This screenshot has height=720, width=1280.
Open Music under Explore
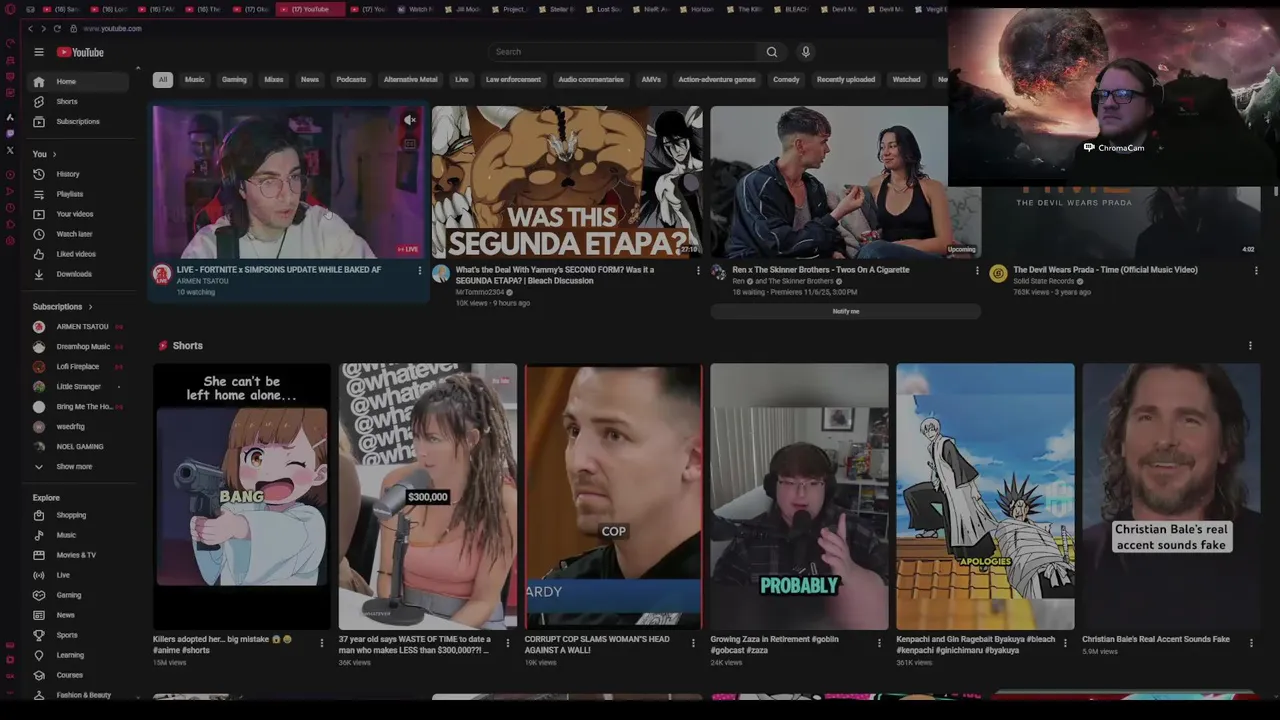[x=80, y=535]
